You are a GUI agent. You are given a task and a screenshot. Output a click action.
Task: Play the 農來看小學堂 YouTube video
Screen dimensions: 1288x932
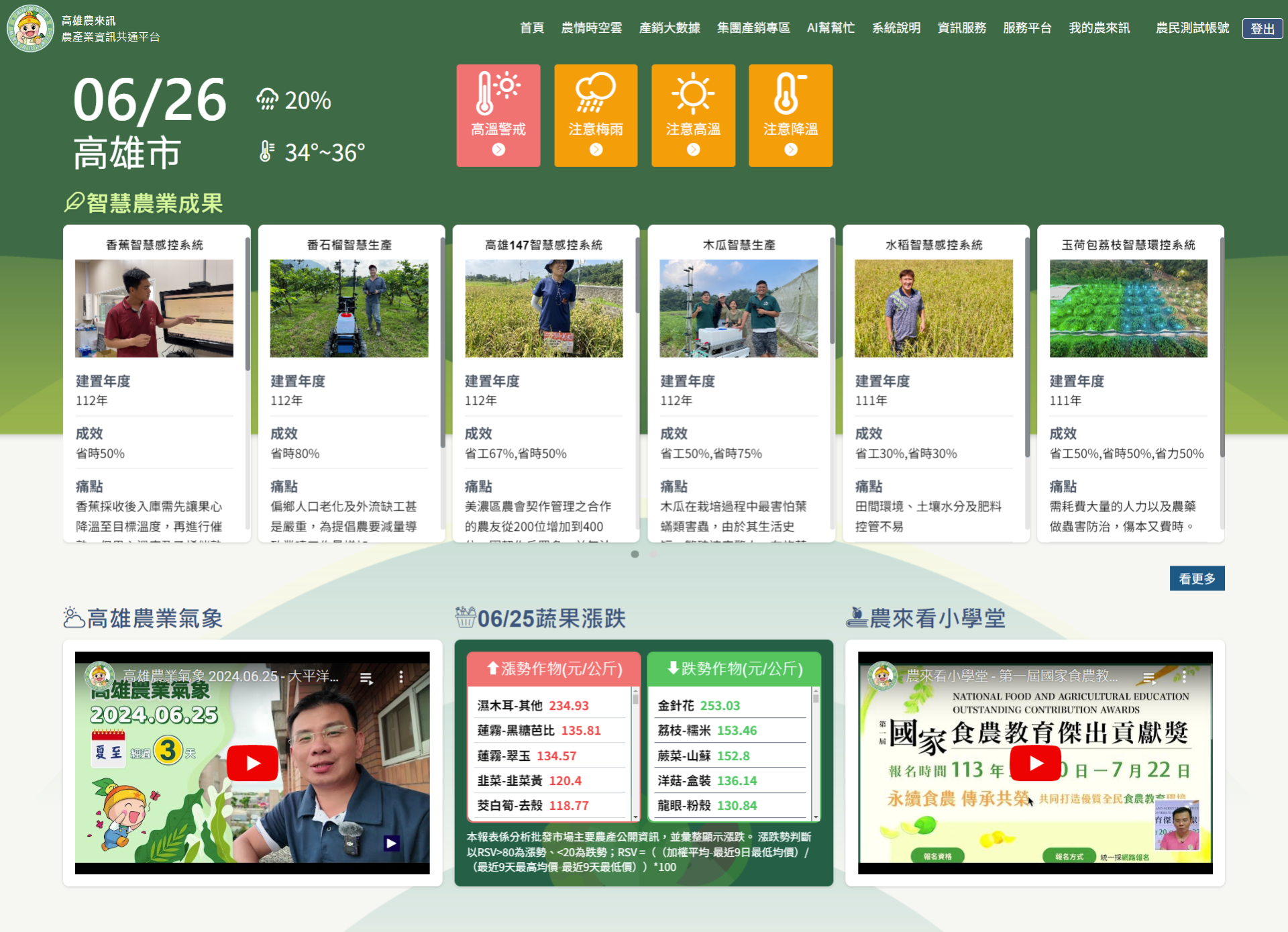(1035, 763)
